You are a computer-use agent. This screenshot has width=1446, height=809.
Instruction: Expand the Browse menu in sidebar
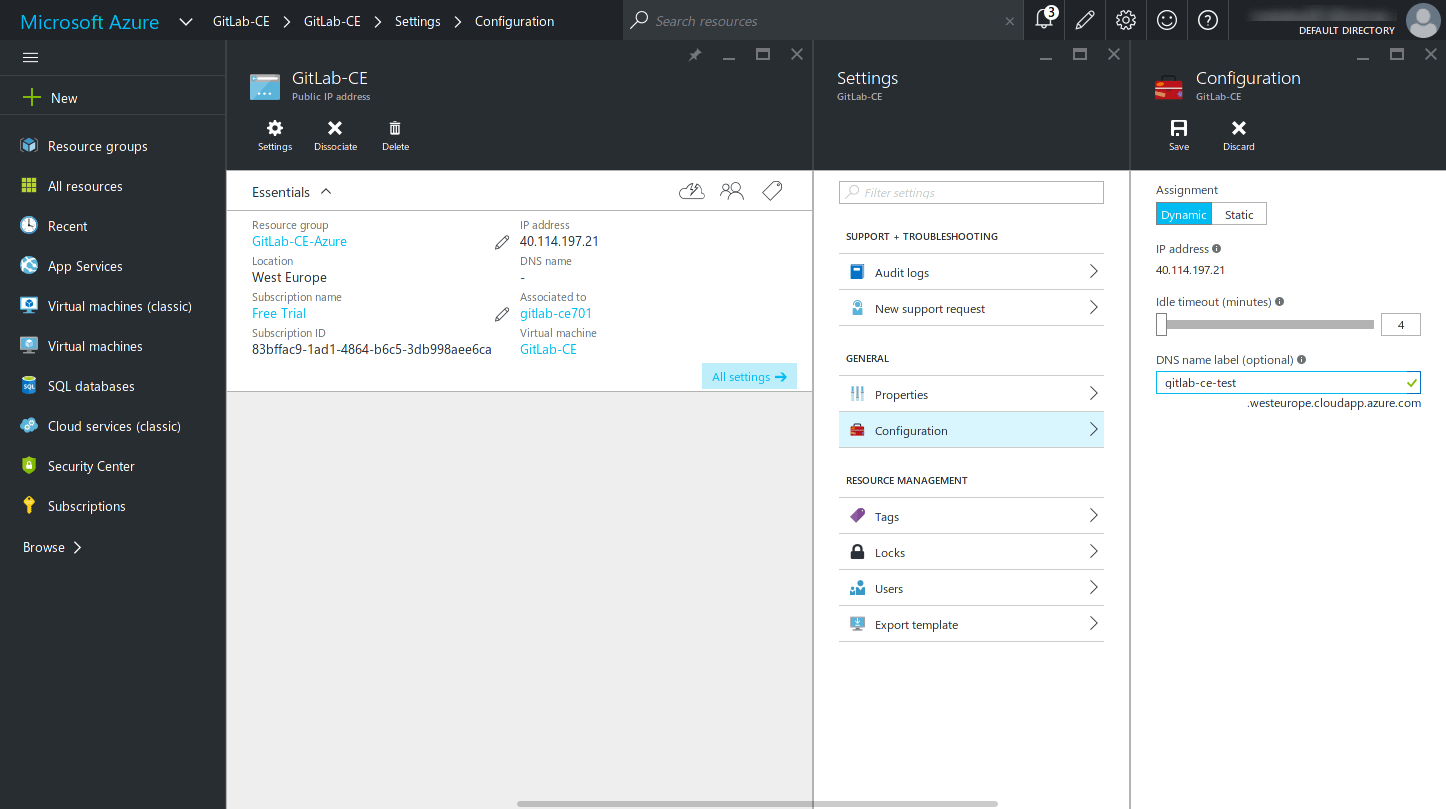point(52,547)
